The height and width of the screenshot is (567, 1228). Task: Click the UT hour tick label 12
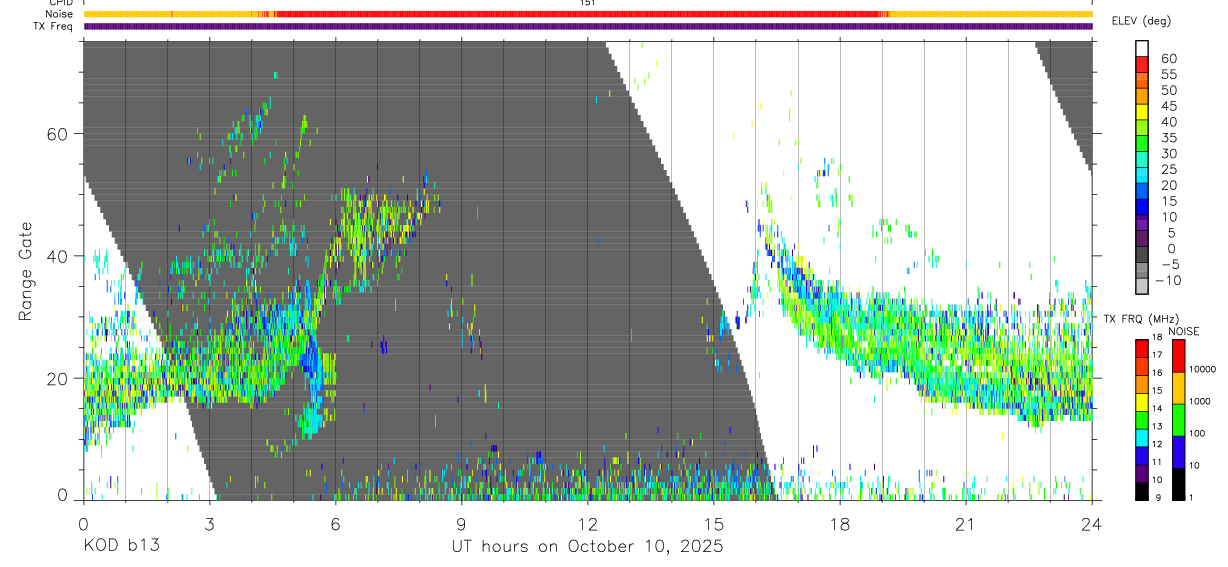[x=587, y=524]
